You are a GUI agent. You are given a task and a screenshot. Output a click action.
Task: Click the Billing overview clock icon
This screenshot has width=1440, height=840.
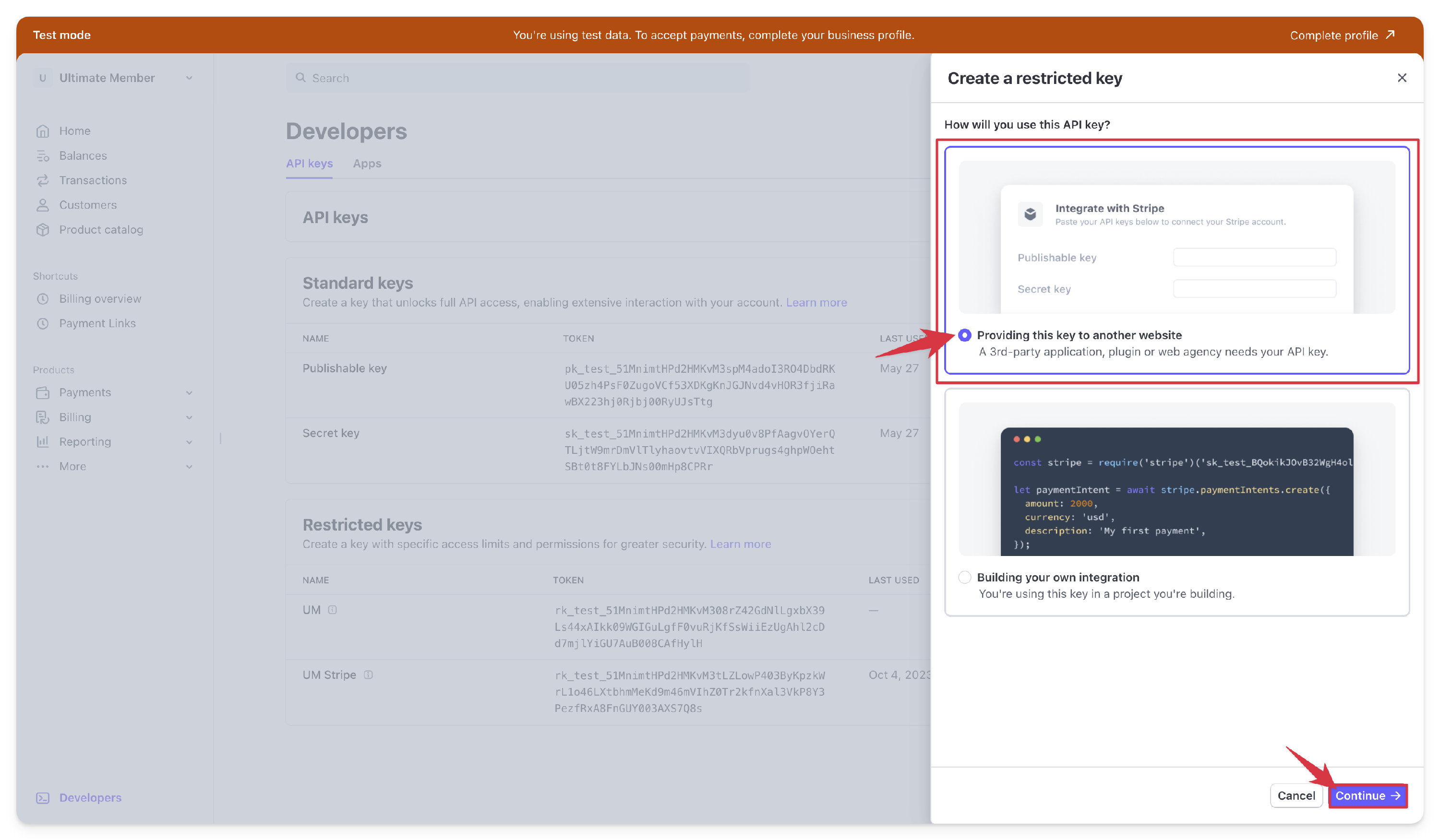click(x=43, y=299)
